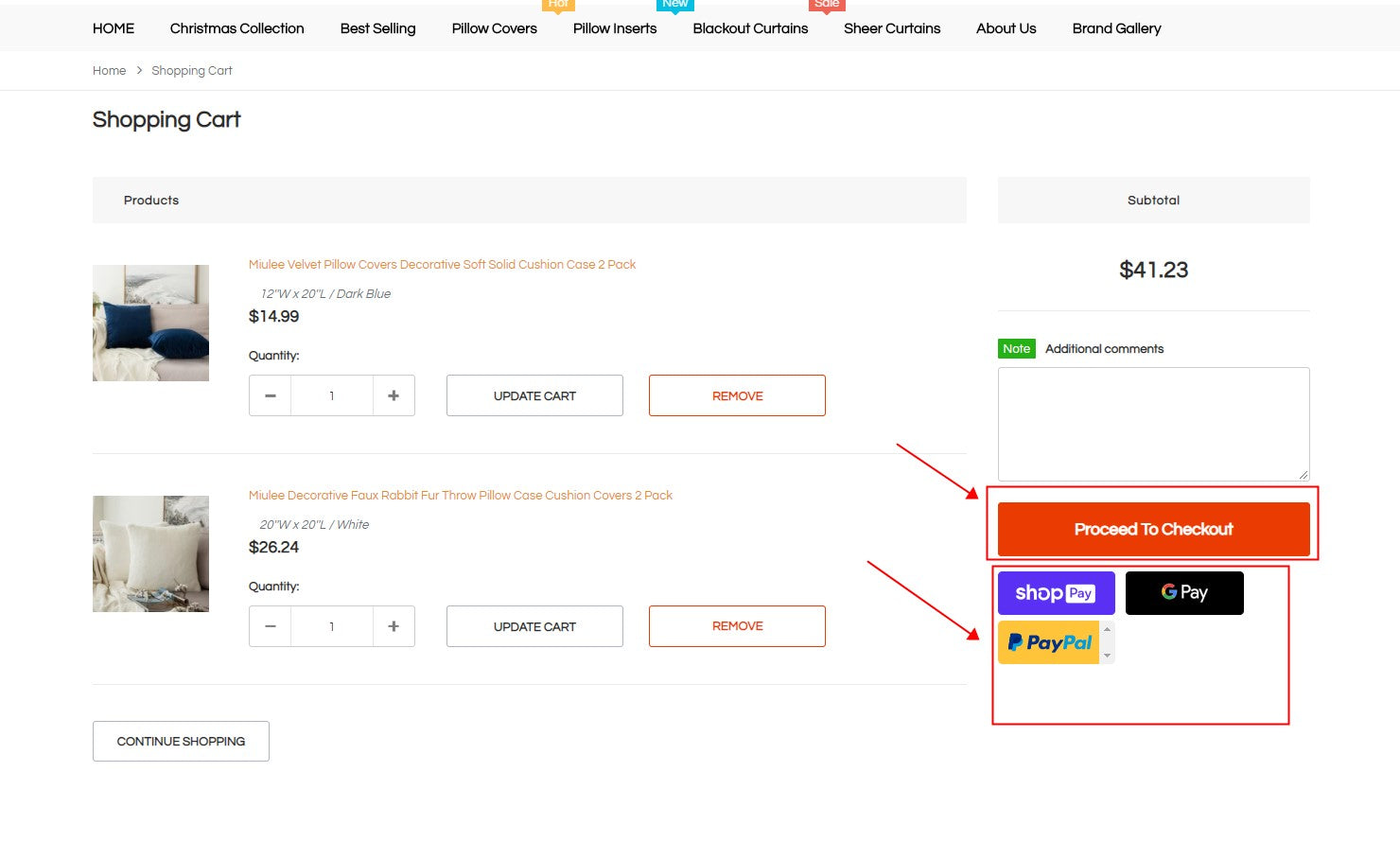
Task: Open the Christmas Collection menu item
Action: click(236, 28)
